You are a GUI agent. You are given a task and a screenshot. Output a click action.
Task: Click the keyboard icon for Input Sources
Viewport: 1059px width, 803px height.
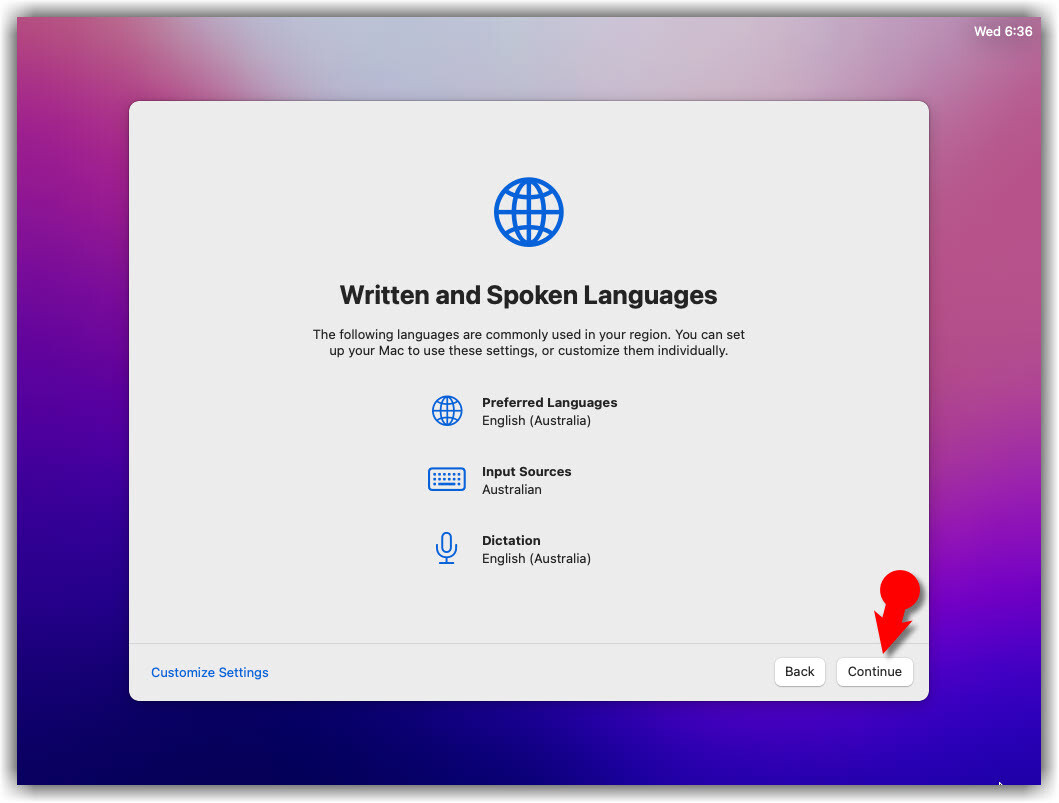point(447,480)
